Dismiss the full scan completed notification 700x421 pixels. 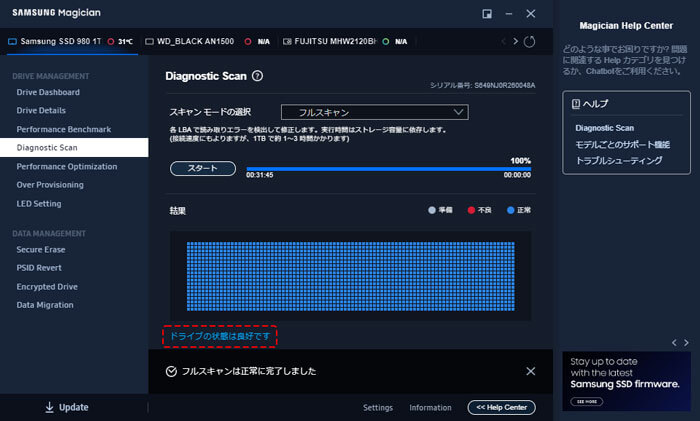[530, 371]
